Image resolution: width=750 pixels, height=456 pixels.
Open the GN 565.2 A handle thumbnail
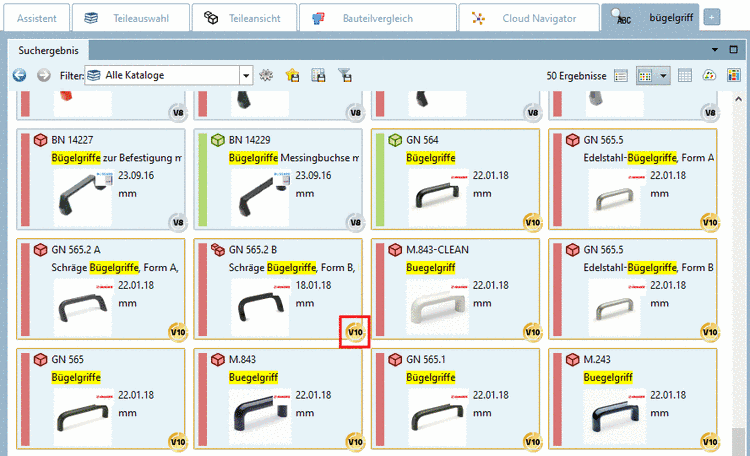click(83, 307)
